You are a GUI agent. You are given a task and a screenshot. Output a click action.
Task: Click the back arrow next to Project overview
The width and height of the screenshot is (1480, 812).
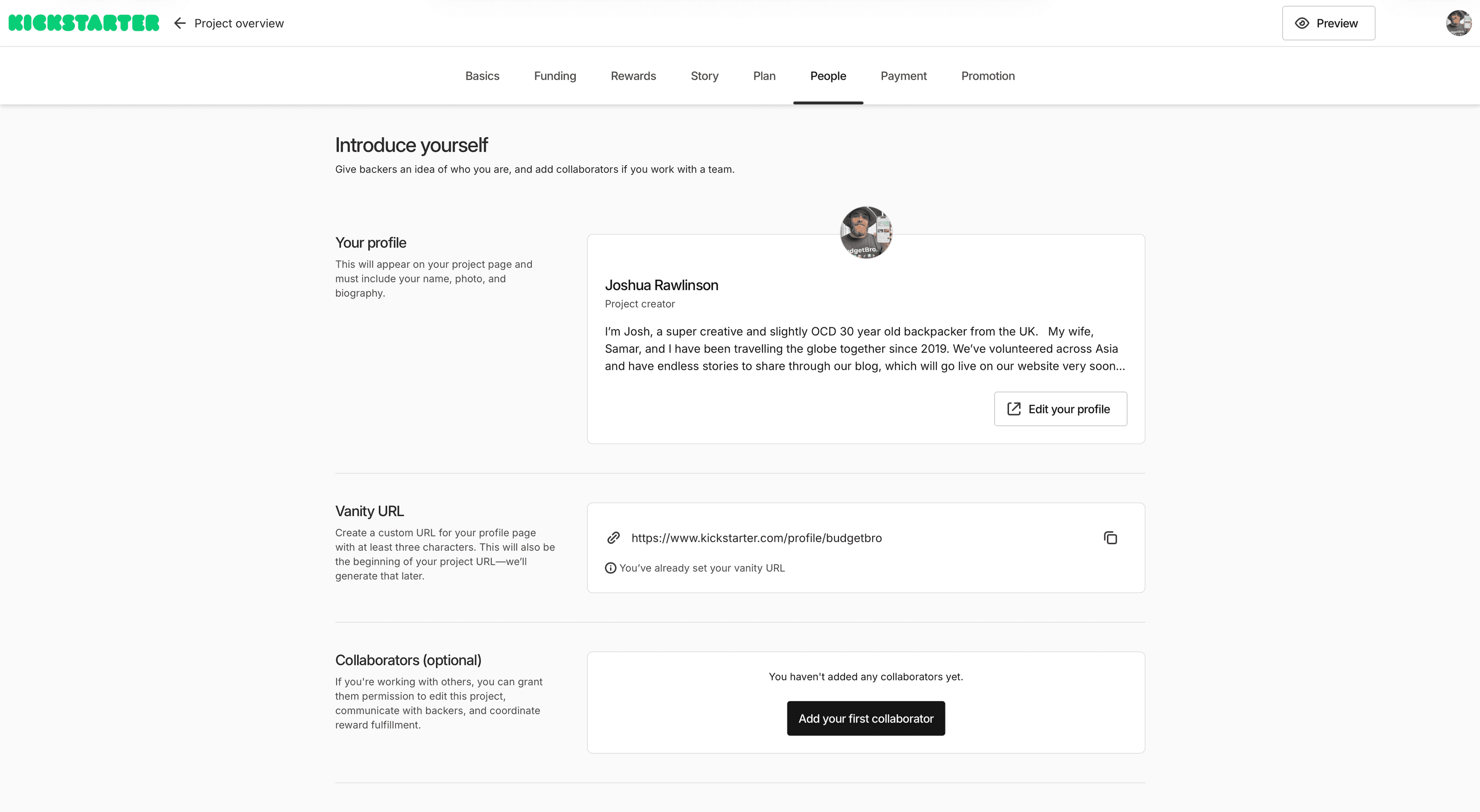(180, 23)
